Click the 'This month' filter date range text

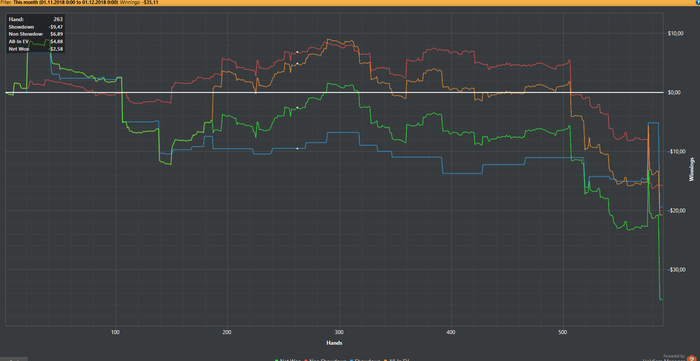coord(66,2)
